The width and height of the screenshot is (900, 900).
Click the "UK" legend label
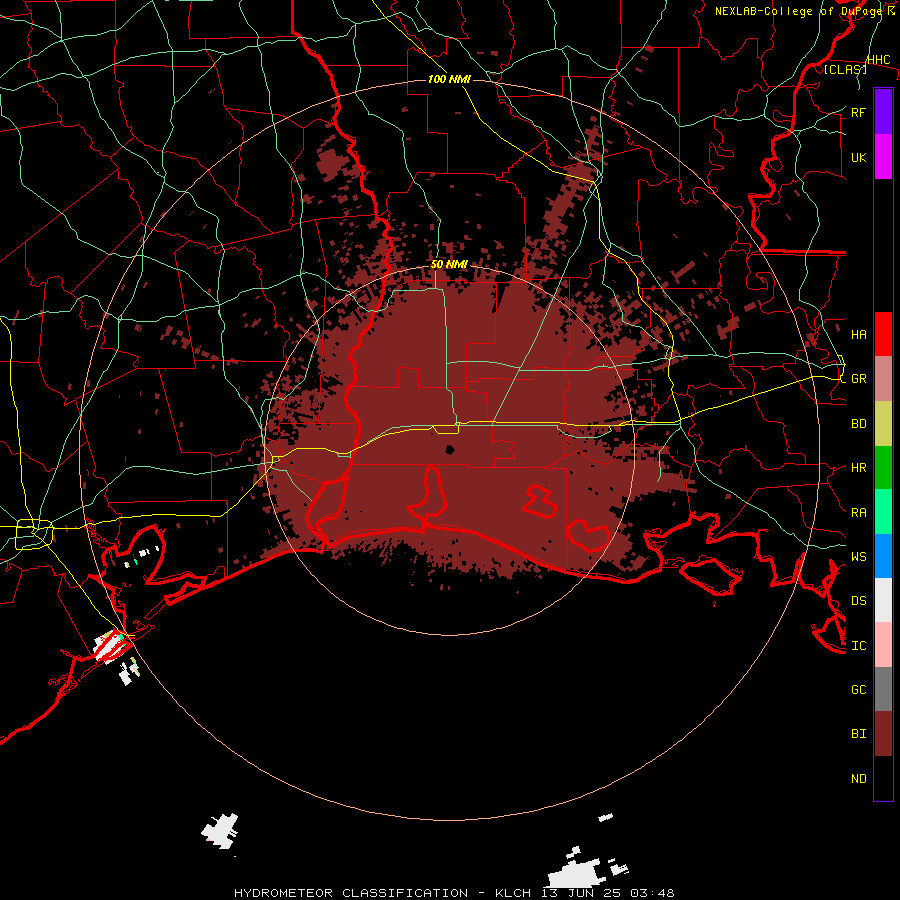(x=858, y=157)
